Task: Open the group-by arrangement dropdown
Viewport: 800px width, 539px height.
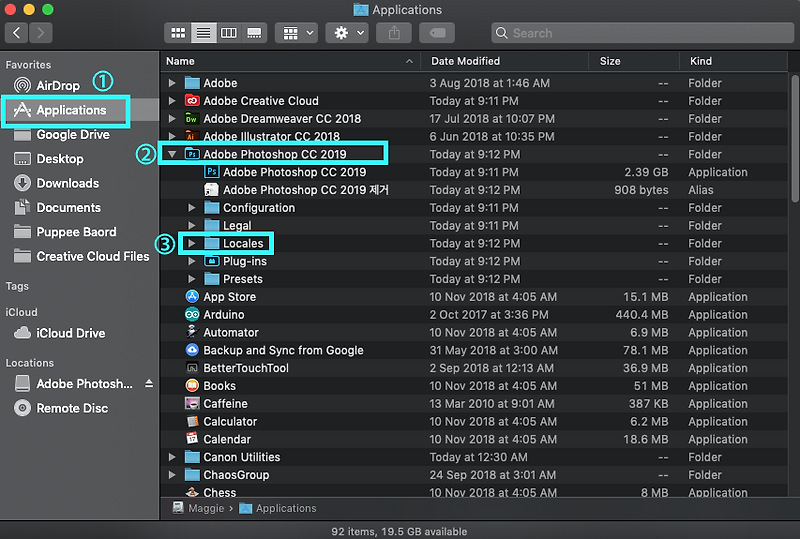Action: click(x=297, y=33)
